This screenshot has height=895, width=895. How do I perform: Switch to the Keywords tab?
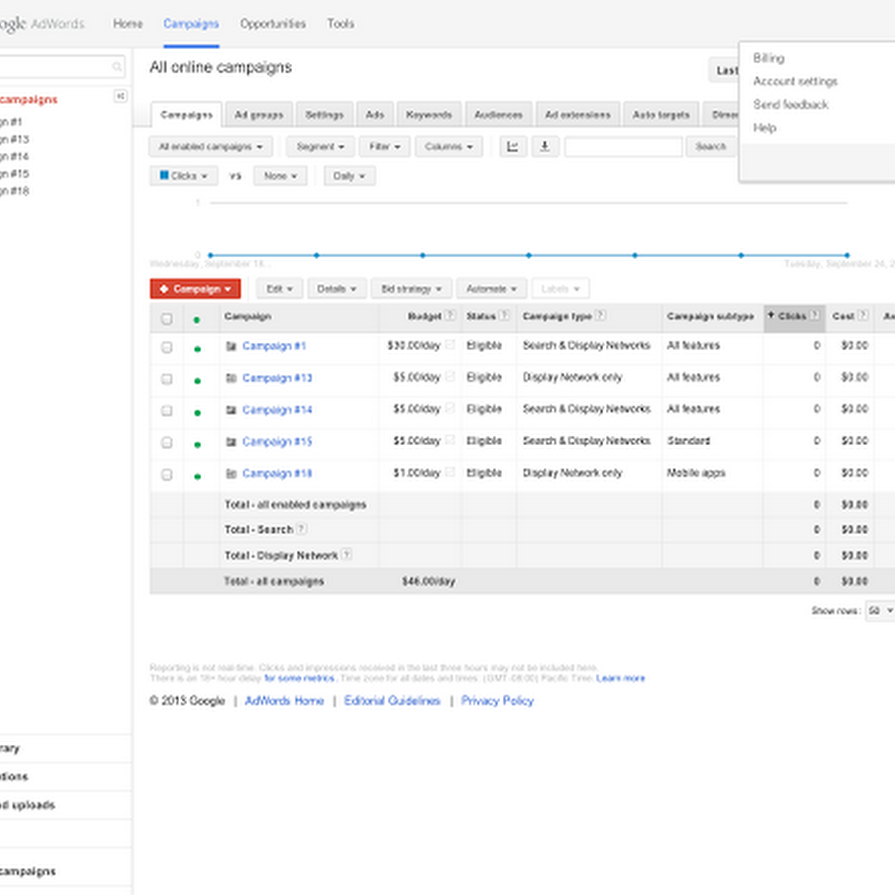pyautogui.click(x=429, y=115)
